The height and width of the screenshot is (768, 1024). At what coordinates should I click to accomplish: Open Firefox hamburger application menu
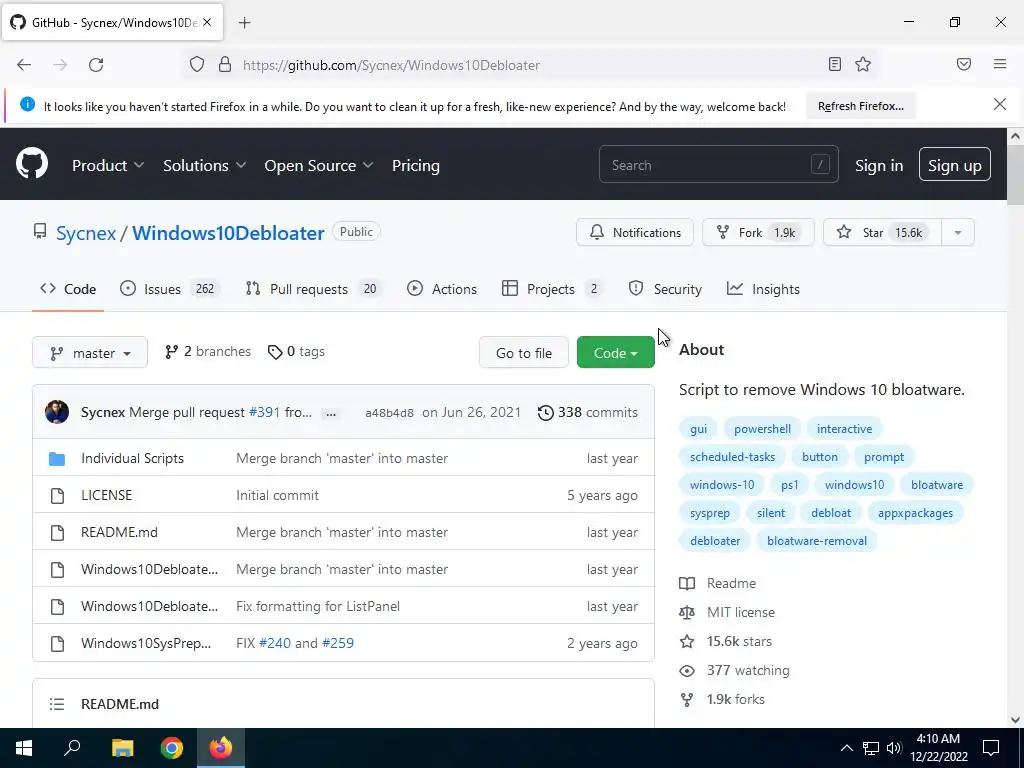tap(1000, 64)
